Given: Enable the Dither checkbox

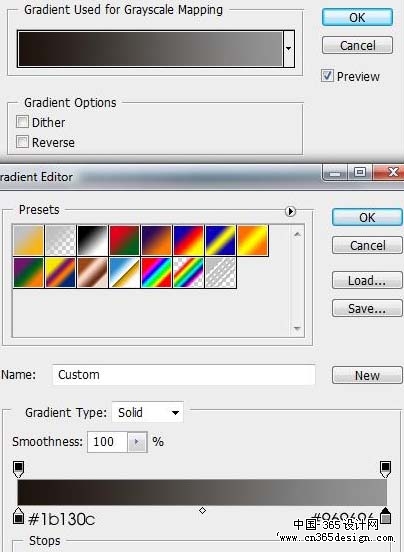Looking at the screenshot, I should click(x=22, y=122).
